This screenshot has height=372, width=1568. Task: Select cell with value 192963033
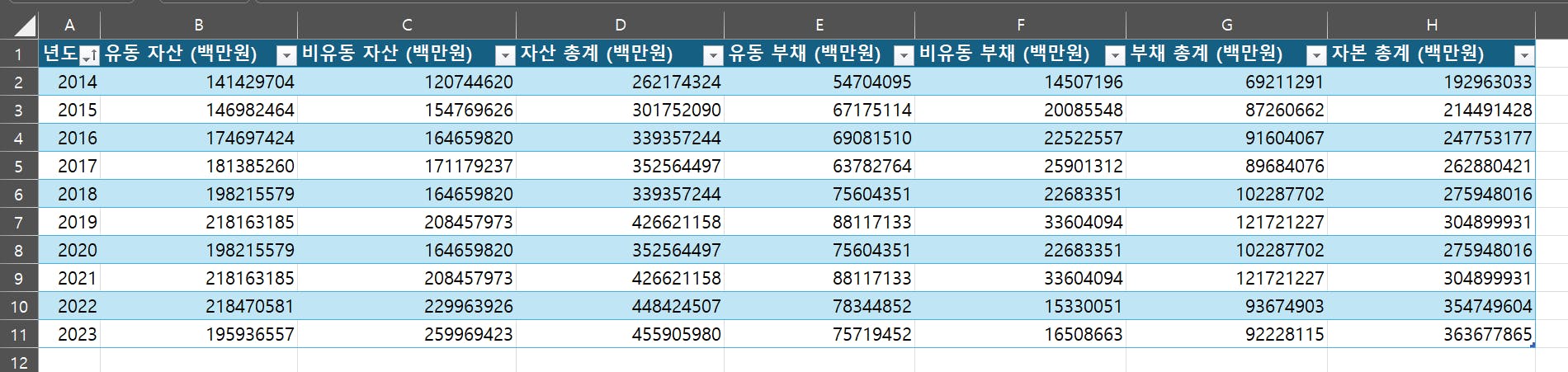(1432, 82)
